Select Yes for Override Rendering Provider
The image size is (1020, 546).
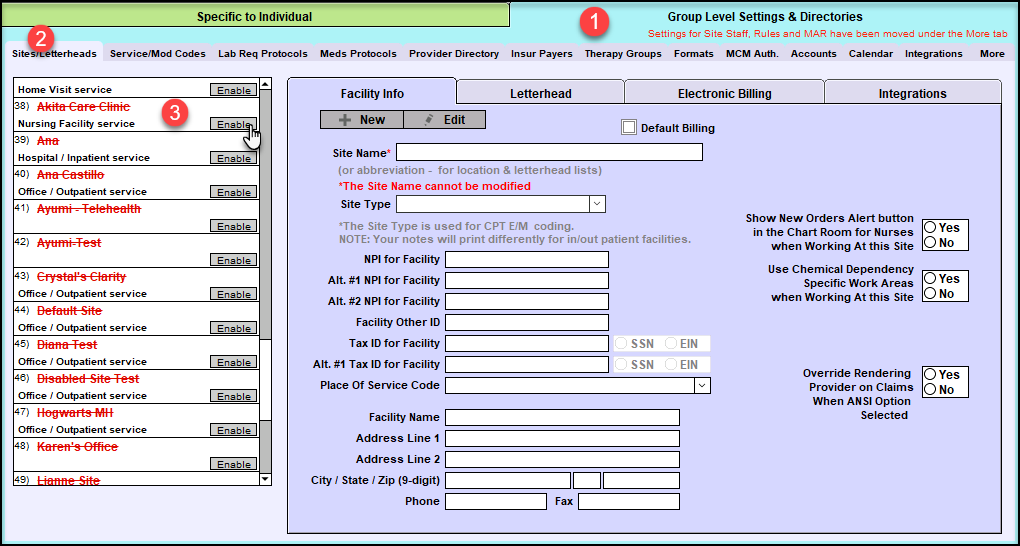[930, 375]
